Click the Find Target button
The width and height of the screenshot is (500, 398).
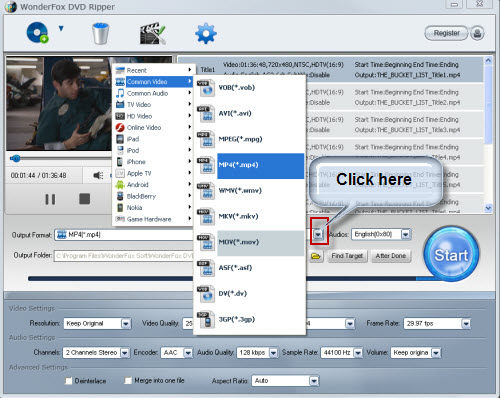[347, 256]
